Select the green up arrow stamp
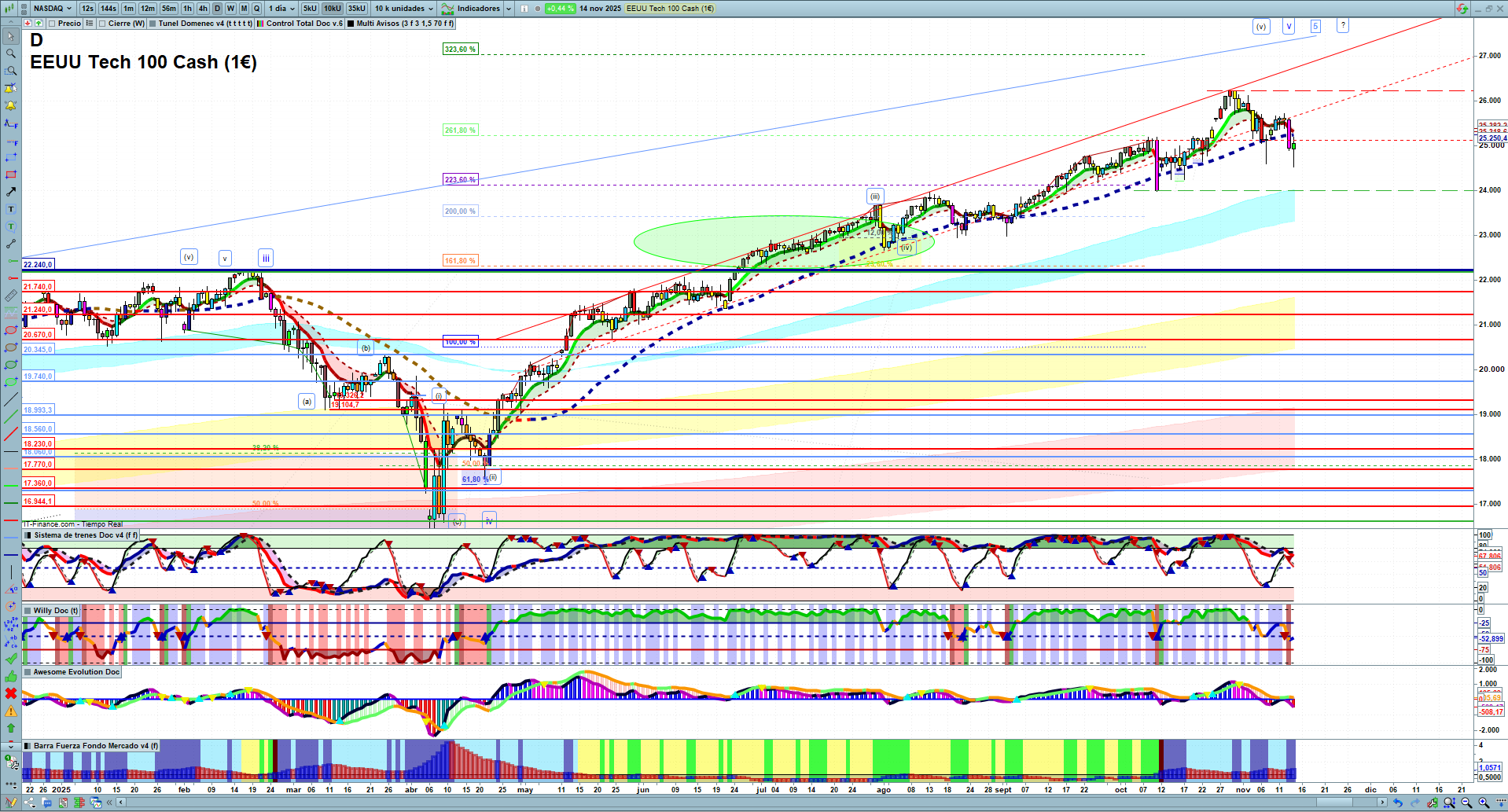The height and width of the screenshot is (812, 1508). (11, 728)
